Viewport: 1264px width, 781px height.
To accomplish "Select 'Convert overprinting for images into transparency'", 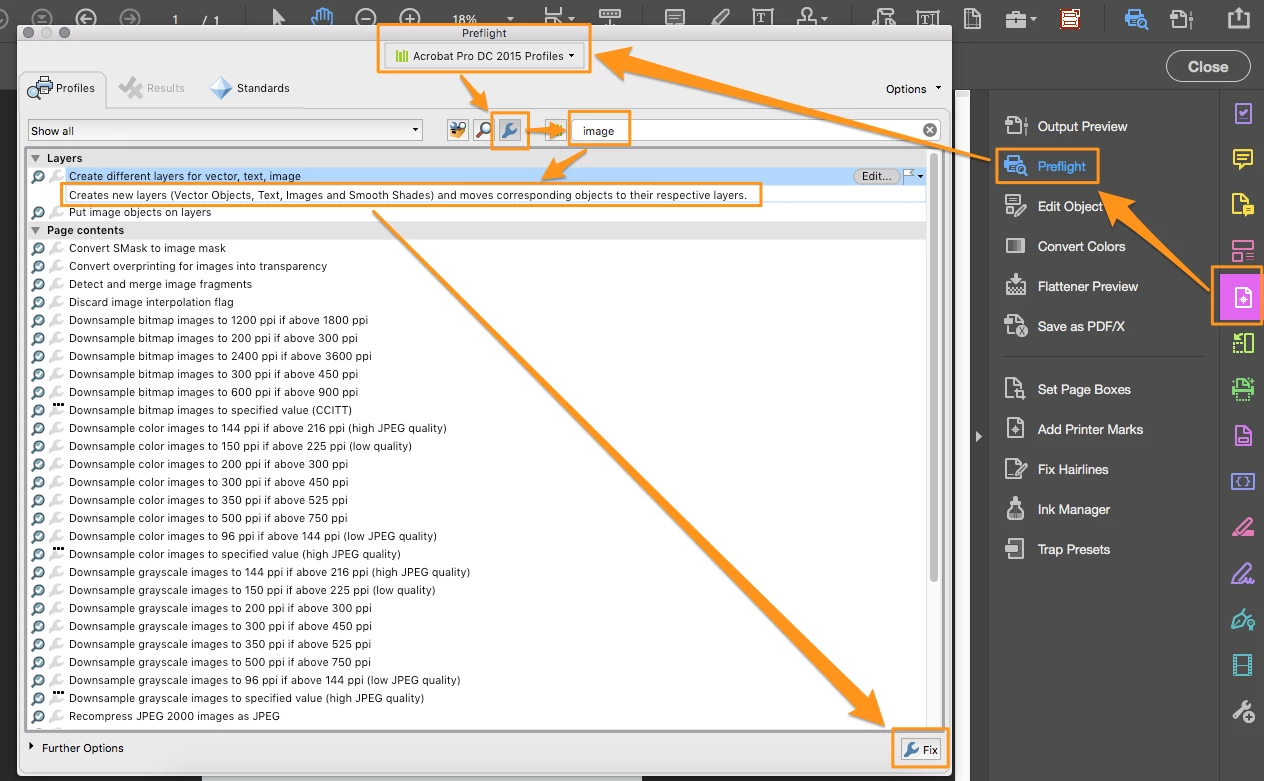I will [198, 266].
